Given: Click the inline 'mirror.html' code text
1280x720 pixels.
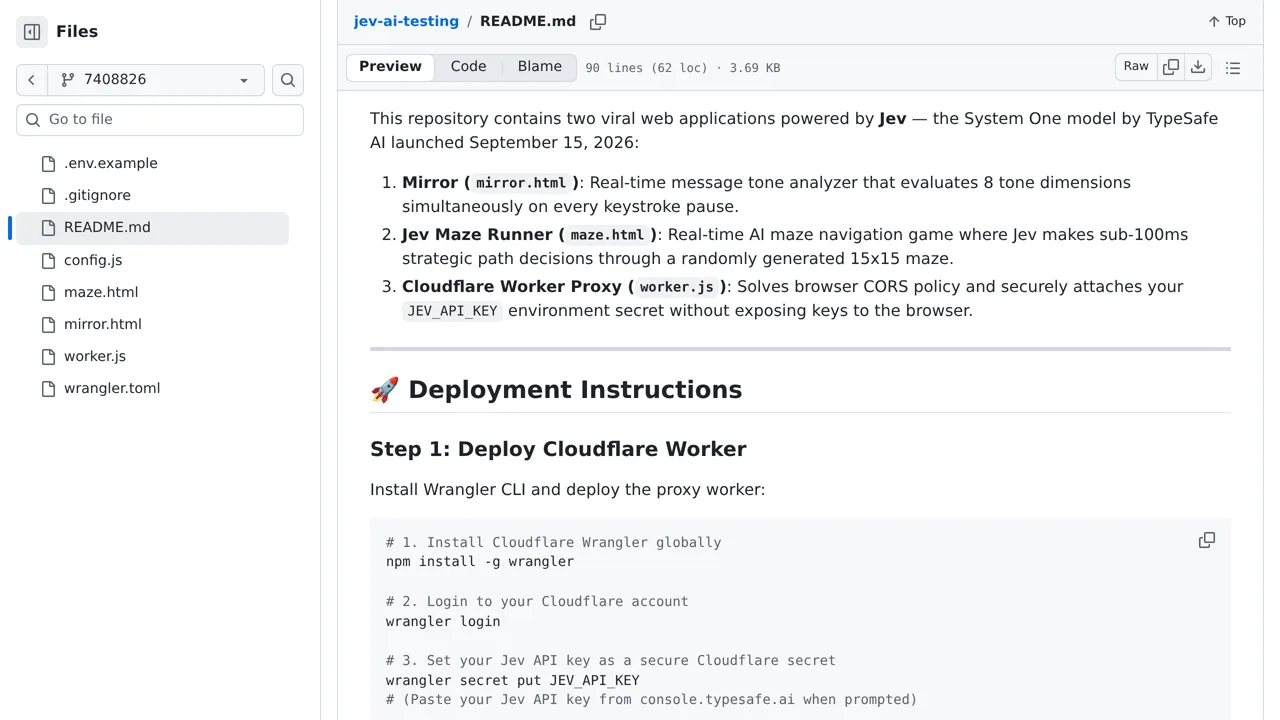Looking at the screenshot, I should click(521, 183).
